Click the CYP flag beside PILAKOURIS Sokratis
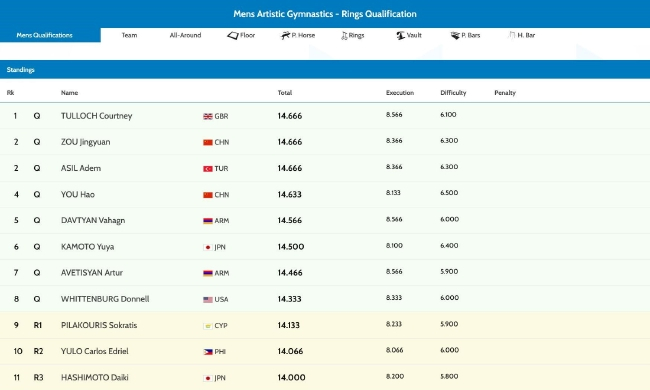The image size is (650, 390). click(208, 326)
